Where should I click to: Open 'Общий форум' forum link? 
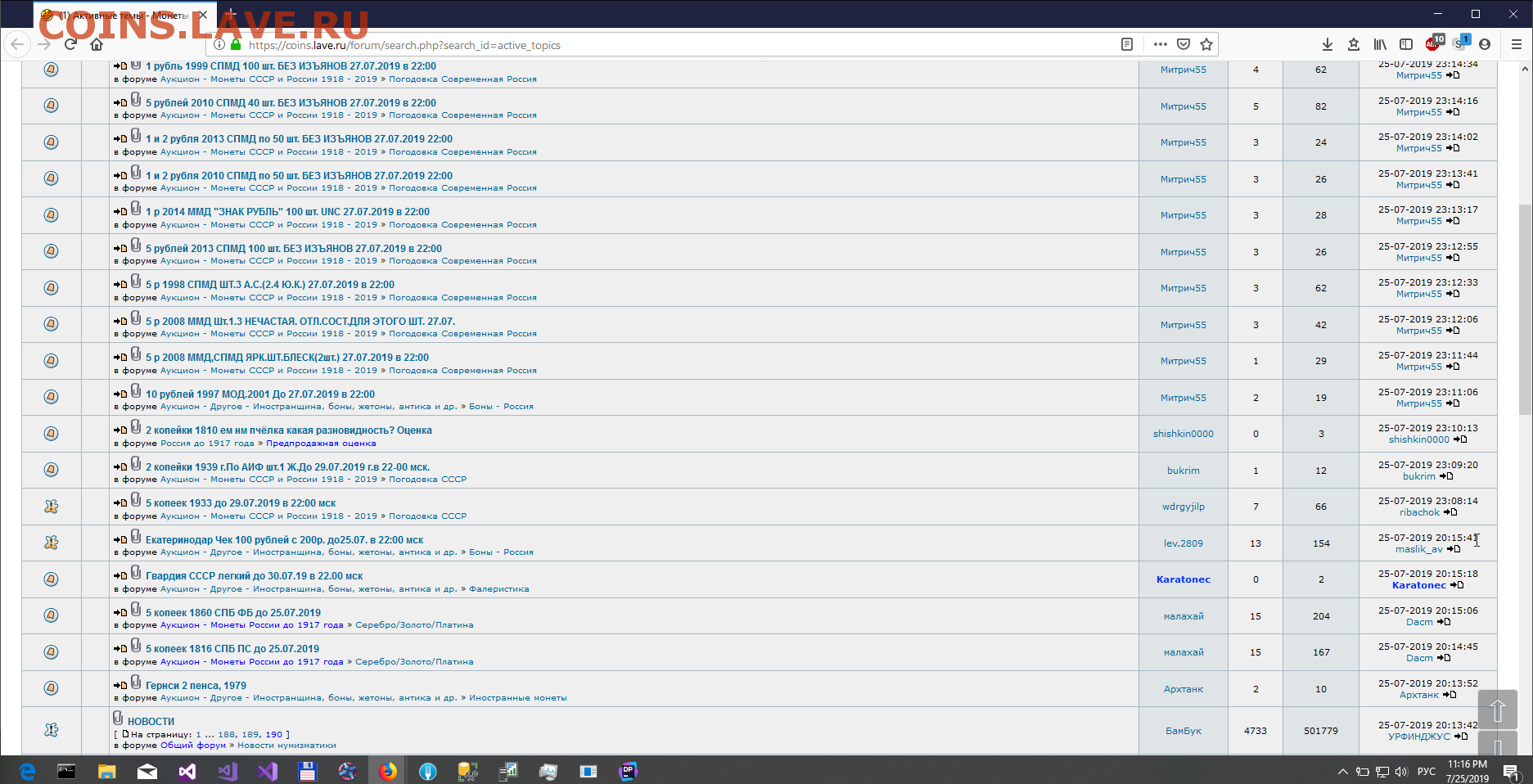coord(193,746)
